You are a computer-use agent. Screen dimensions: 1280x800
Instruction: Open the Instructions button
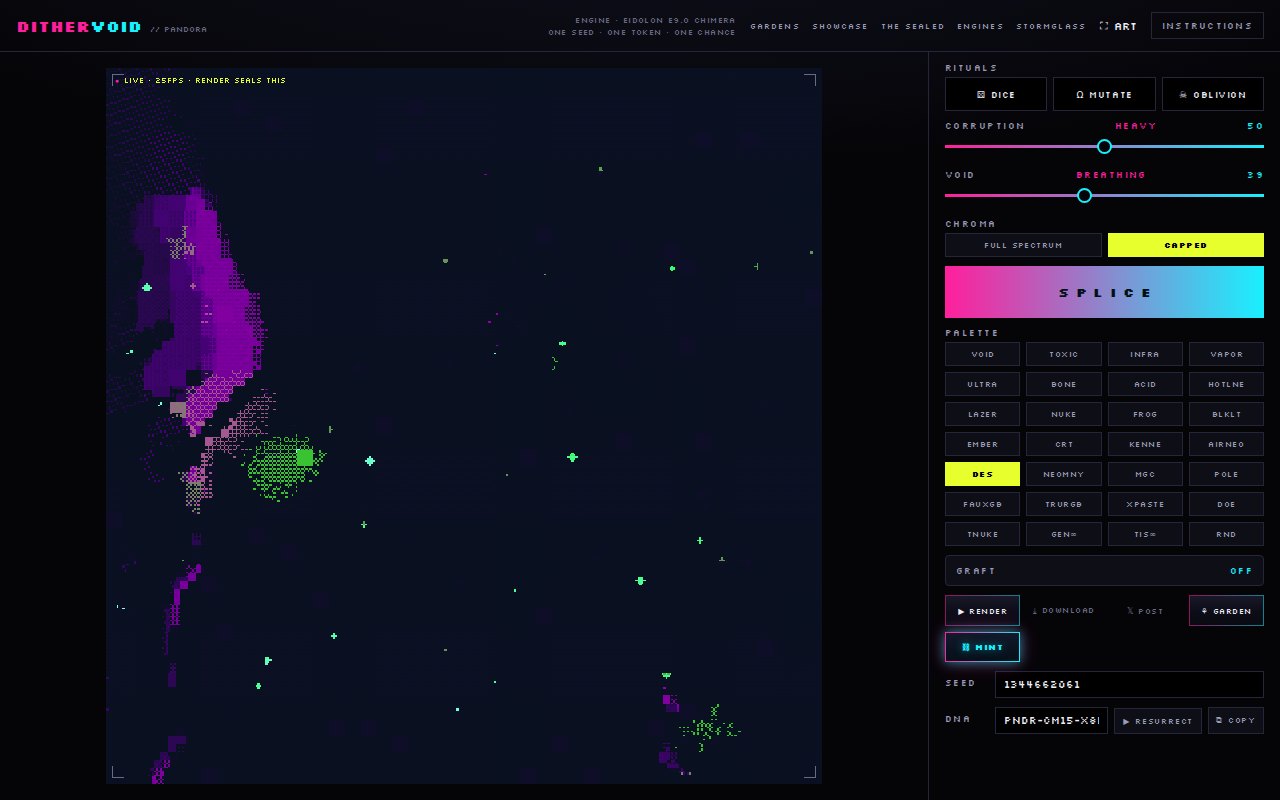pos(1207,26)
